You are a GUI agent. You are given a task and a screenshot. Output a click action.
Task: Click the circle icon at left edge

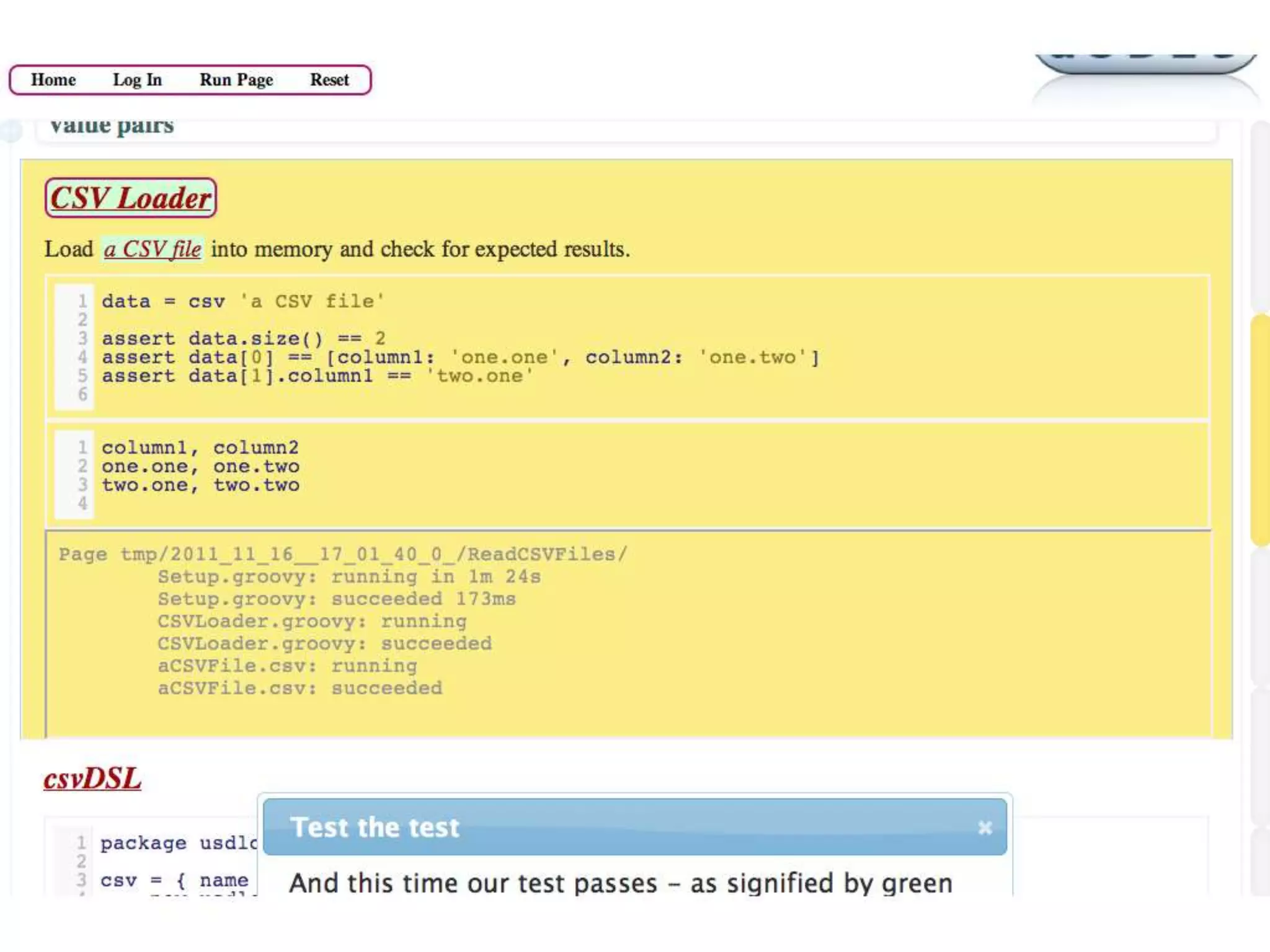point(11,131)
